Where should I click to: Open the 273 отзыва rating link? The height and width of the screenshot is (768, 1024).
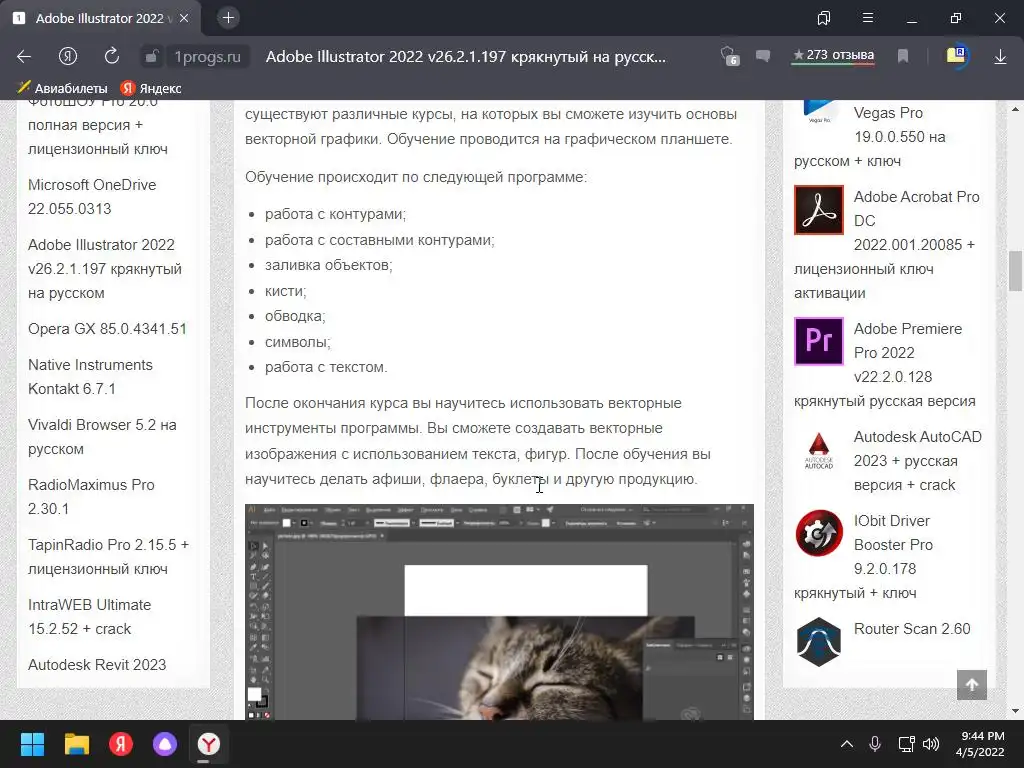click(833, 56)
